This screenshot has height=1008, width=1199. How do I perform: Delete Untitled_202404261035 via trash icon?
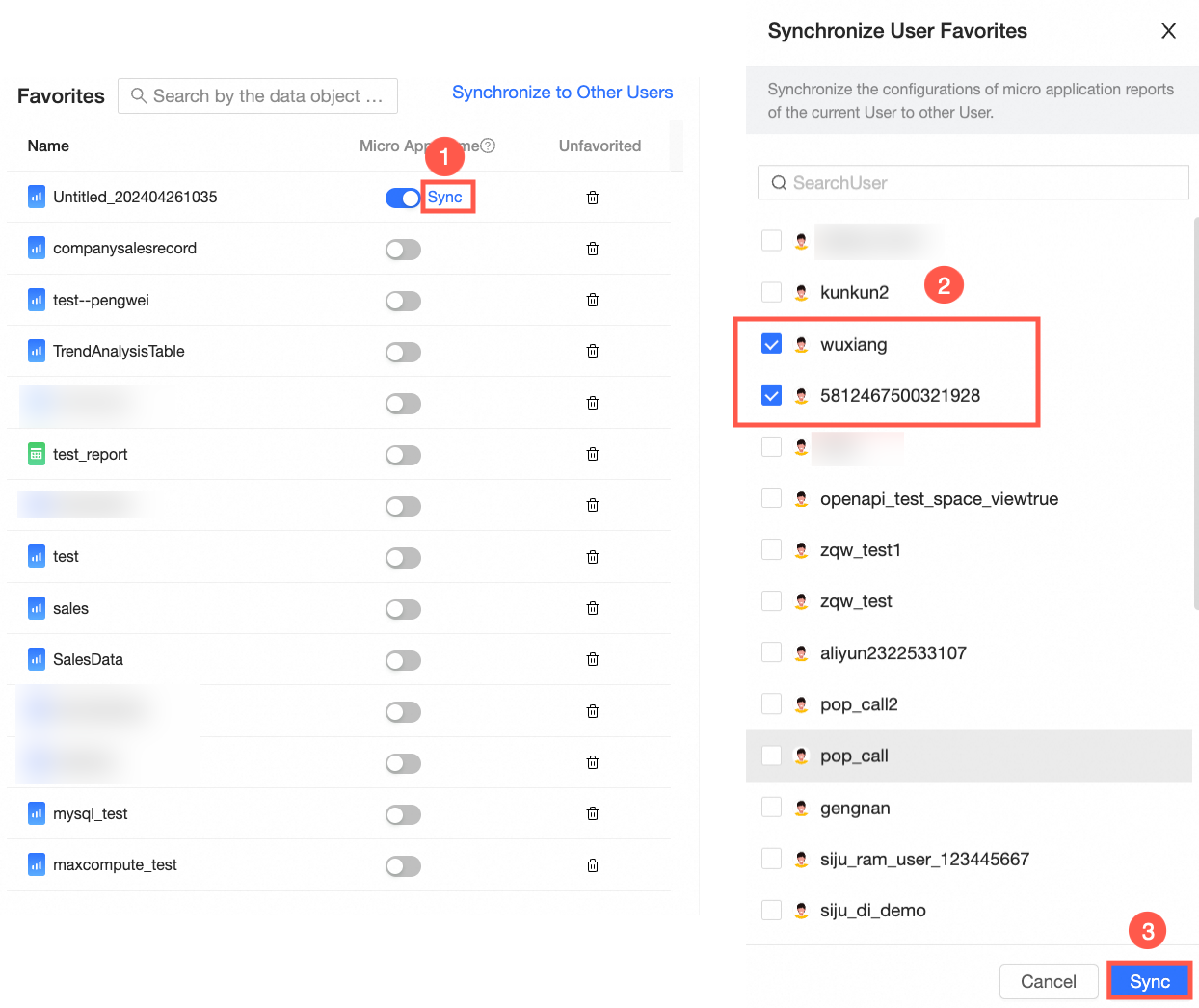click(593, 198)
